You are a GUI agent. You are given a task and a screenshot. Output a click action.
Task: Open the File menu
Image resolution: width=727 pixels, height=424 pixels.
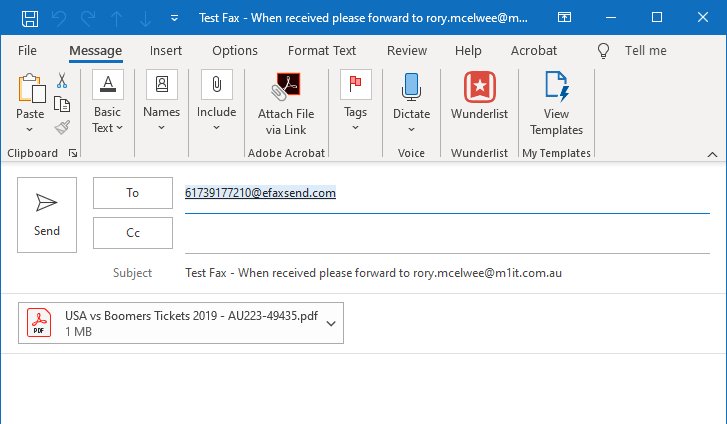(27, 51)
